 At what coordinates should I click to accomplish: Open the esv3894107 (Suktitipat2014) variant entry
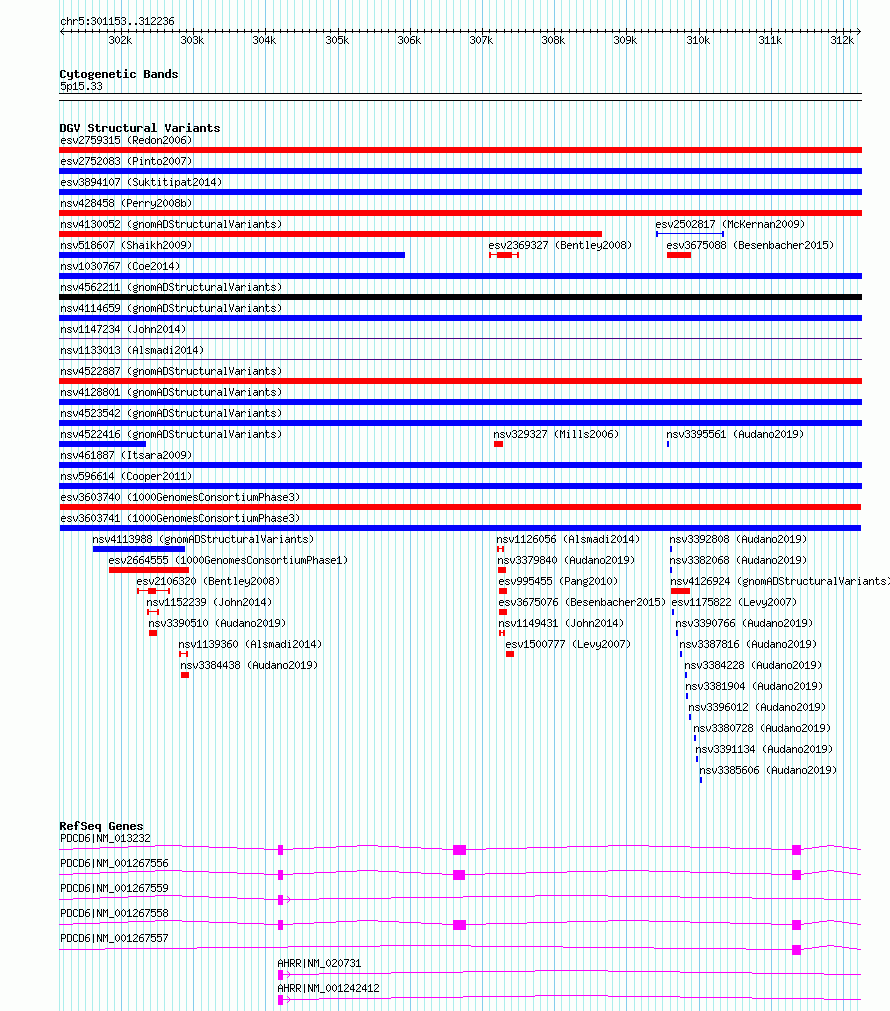pyautogui.click(x=141, y=182)
